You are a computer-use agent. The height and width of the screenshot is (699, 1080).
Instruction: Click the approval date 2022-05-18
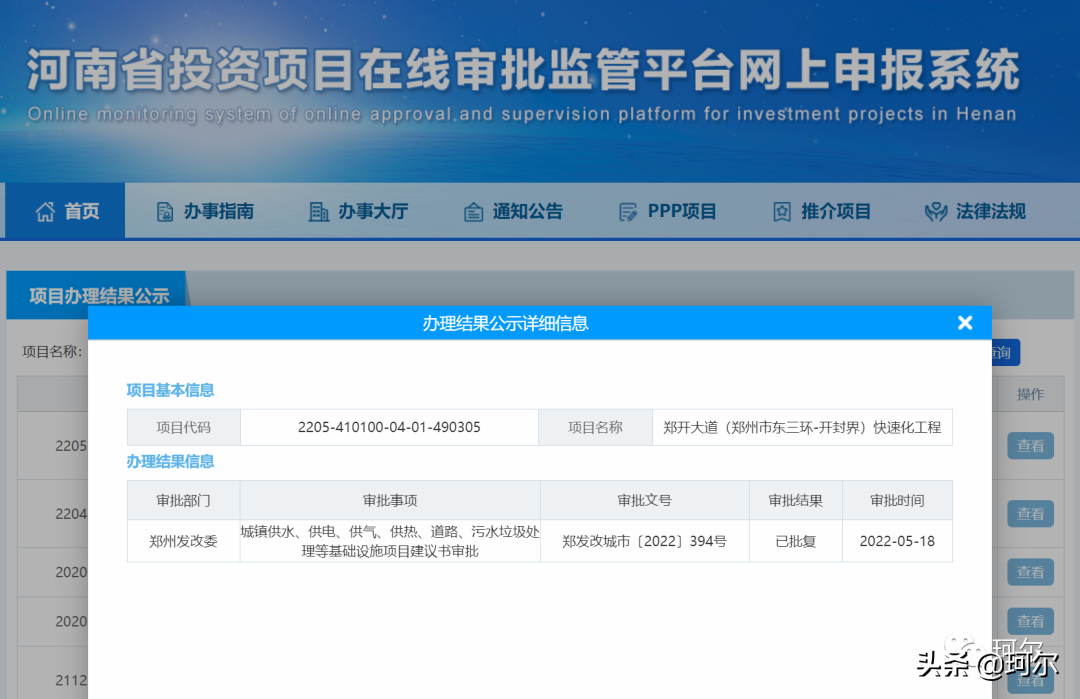tap(897, 541)
